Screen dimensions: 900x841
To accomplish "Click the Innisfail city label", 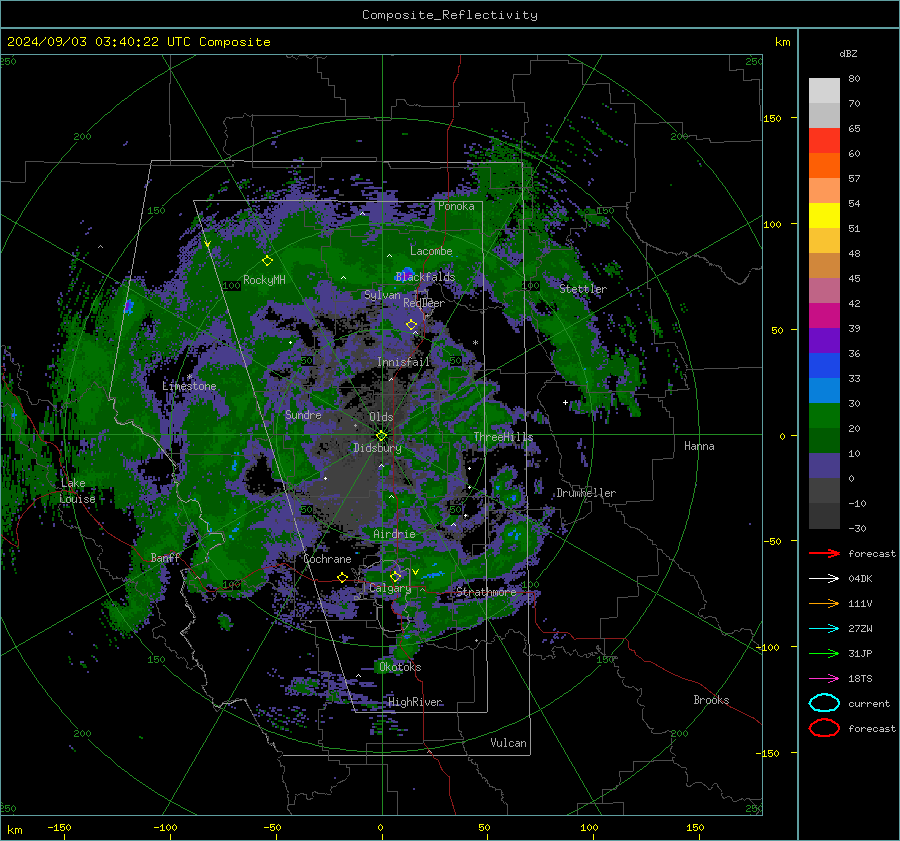I will (404, 362).
